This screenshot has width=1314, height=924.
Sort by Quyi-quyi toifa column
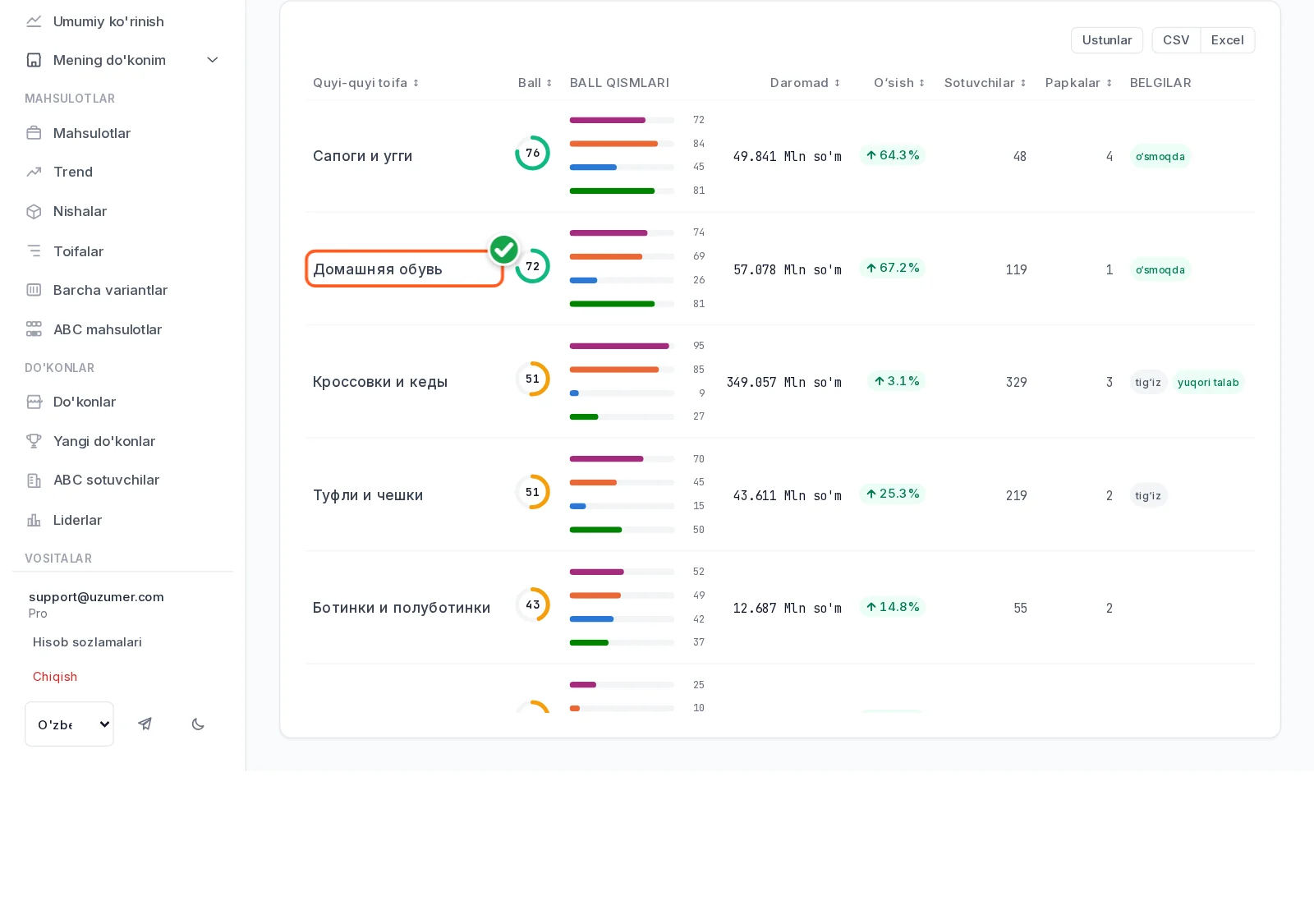point(366,83)
